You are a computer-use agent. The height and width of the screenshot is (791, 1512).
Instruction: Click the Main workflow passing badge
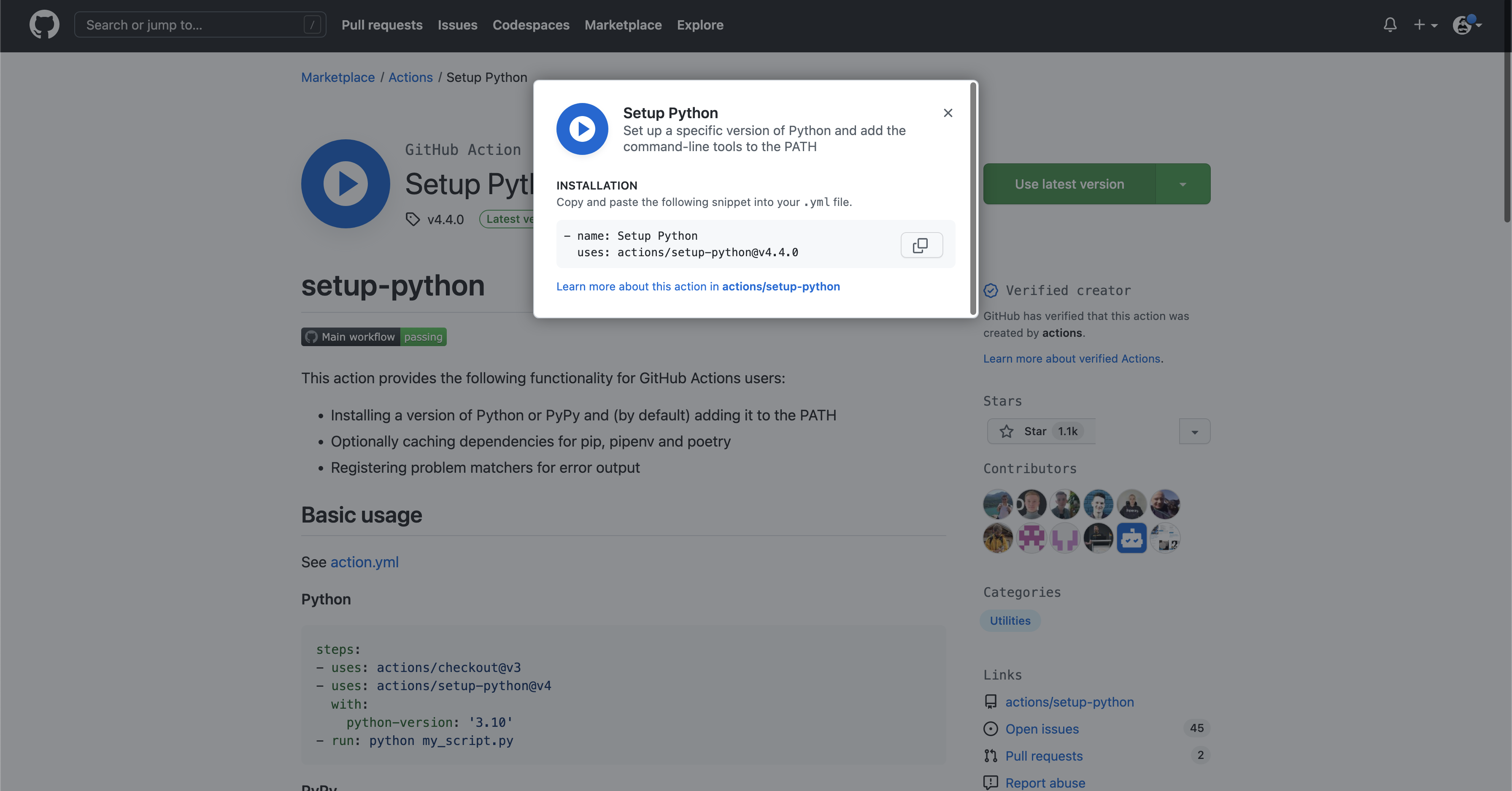pos(374,336)
